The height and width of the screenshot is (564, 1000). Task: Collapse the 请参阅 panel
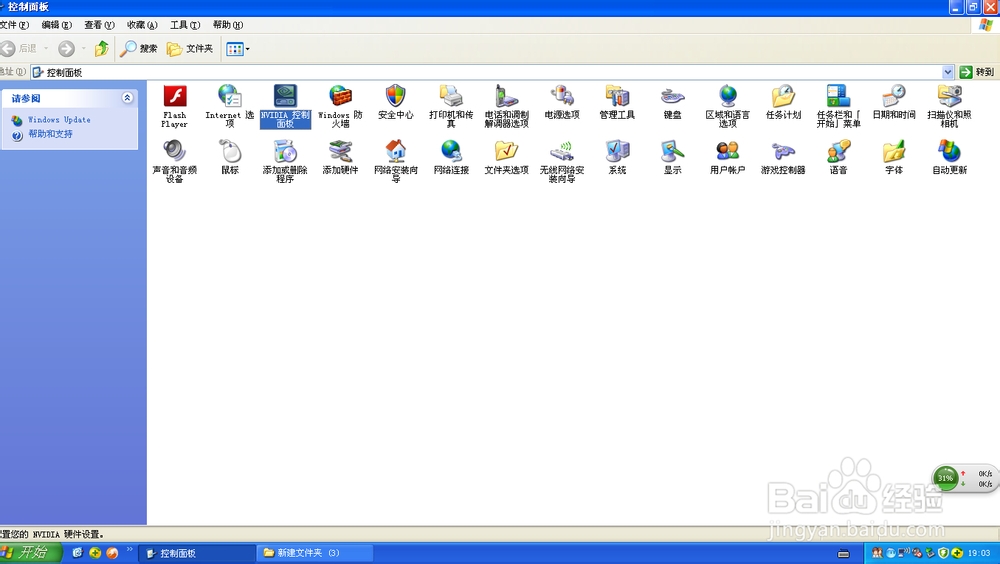[x=127, y=98]
